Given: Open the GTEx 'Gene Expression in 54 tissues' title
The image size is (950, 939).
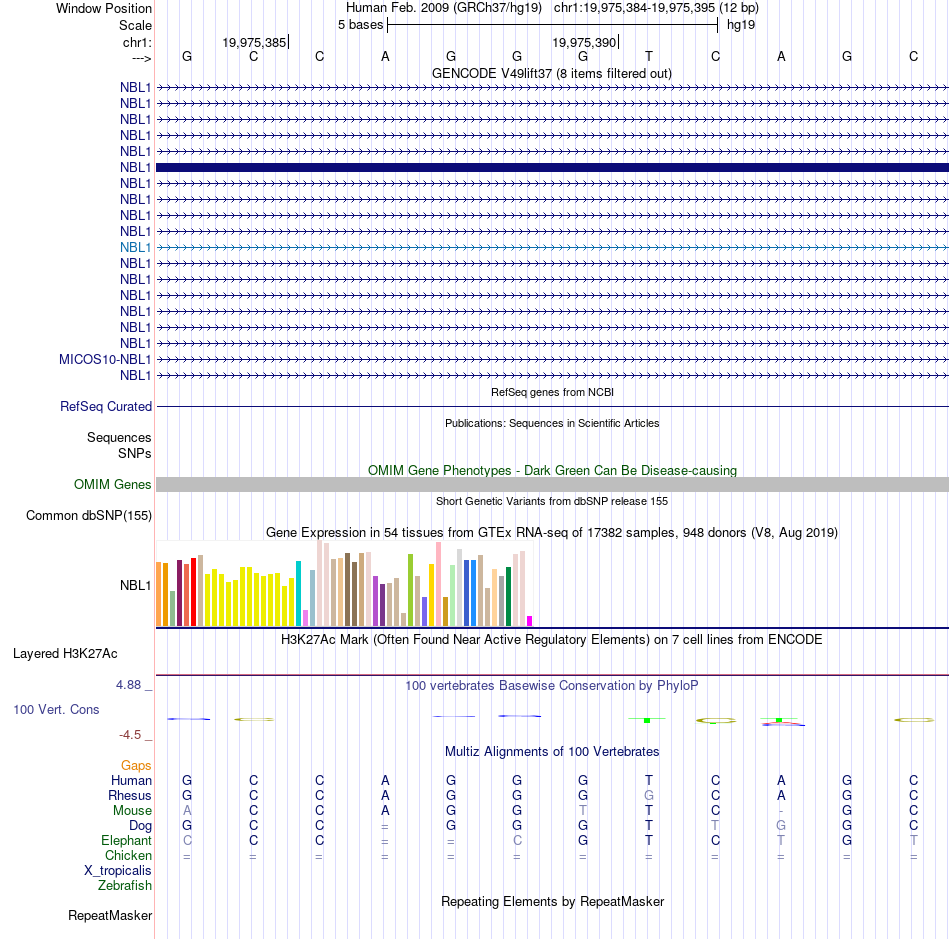Looking at the screenshot, I should 552,533.
